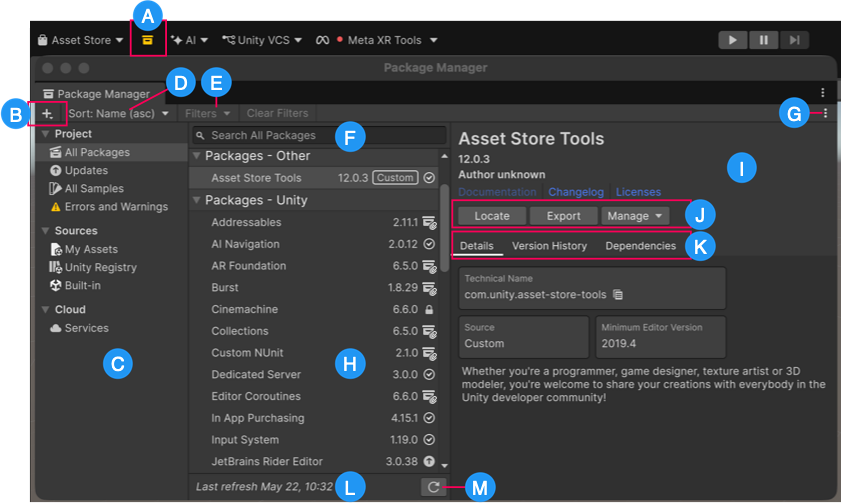Open the Filters dropdown
Viewport: 841px width, 503px height.
click(208, 114)
